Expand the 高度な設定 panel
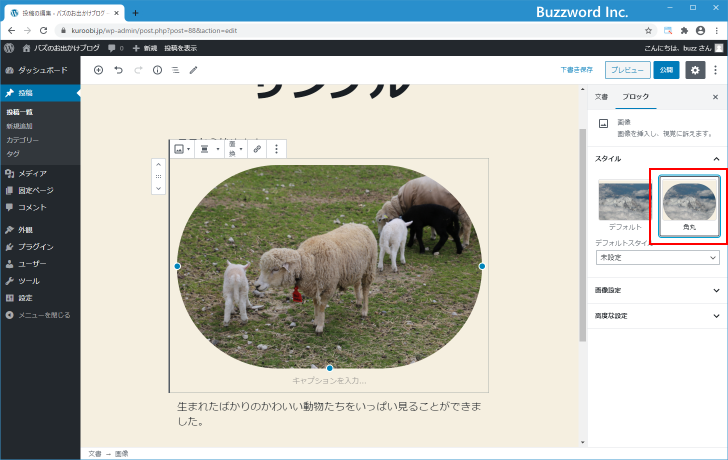728x460 pixels. click(656, 316)
